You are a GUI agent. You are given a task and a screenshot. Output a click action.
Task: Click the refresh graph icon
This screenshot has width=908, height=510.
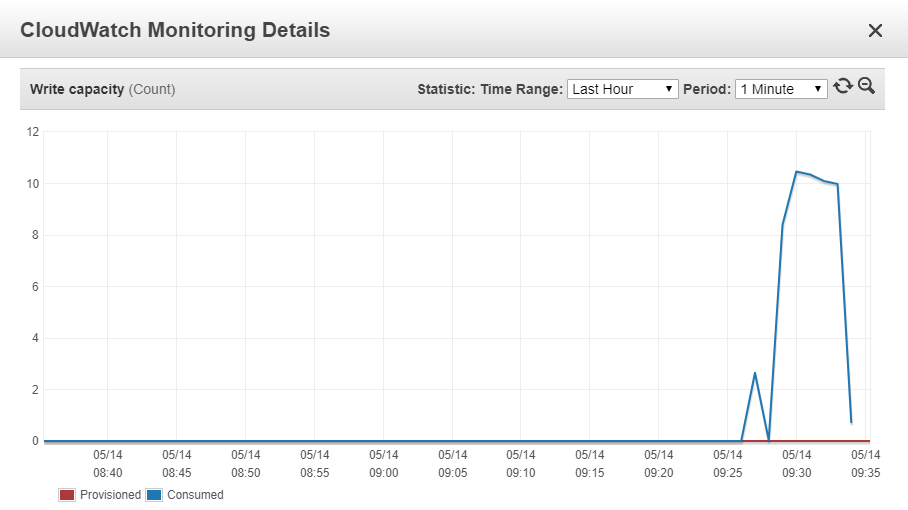tap(843, 87)
